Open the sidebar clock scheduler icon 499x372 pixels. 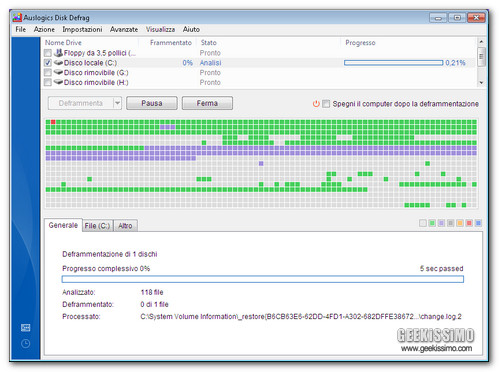click(26, 343)
